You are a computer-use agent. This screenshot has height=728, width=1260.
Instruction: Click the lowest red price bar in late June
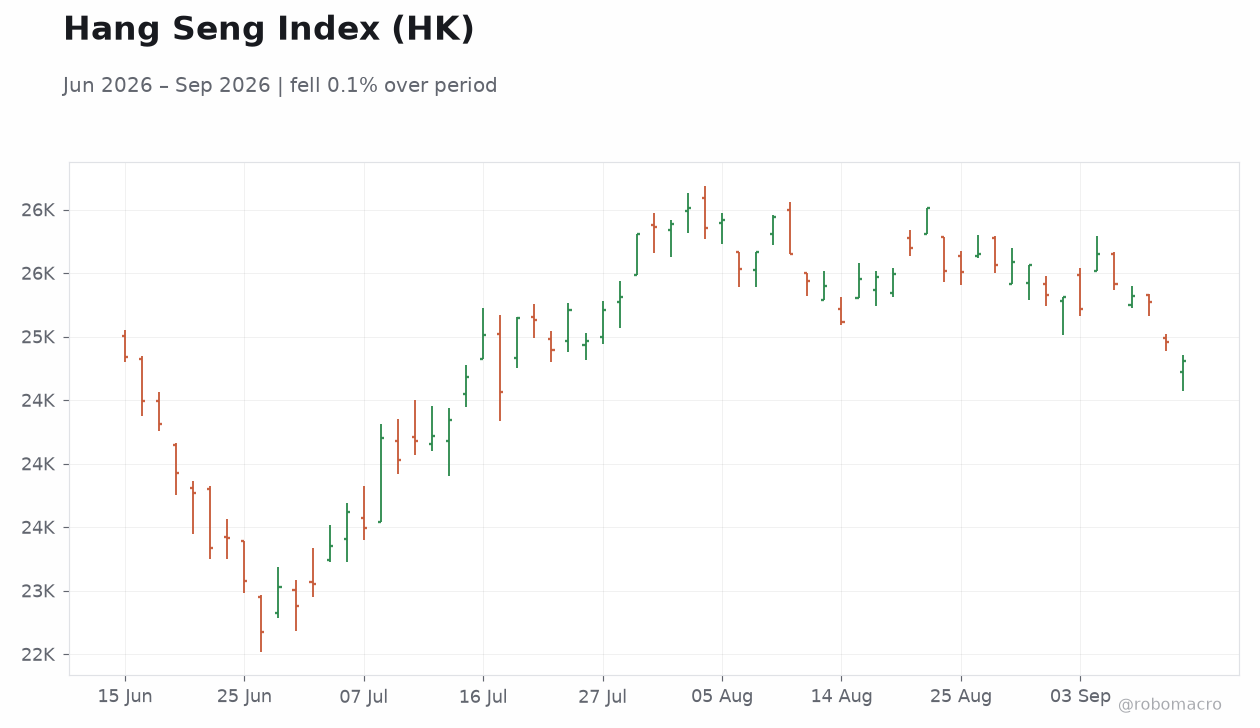tap(261, 624)
